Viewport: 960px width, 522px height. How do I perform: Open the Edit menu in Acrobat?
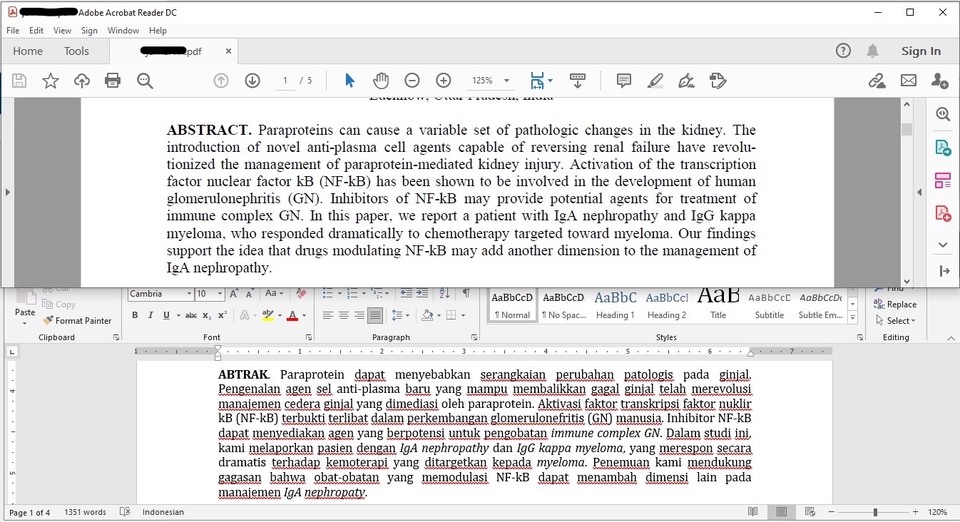point(36,30)
